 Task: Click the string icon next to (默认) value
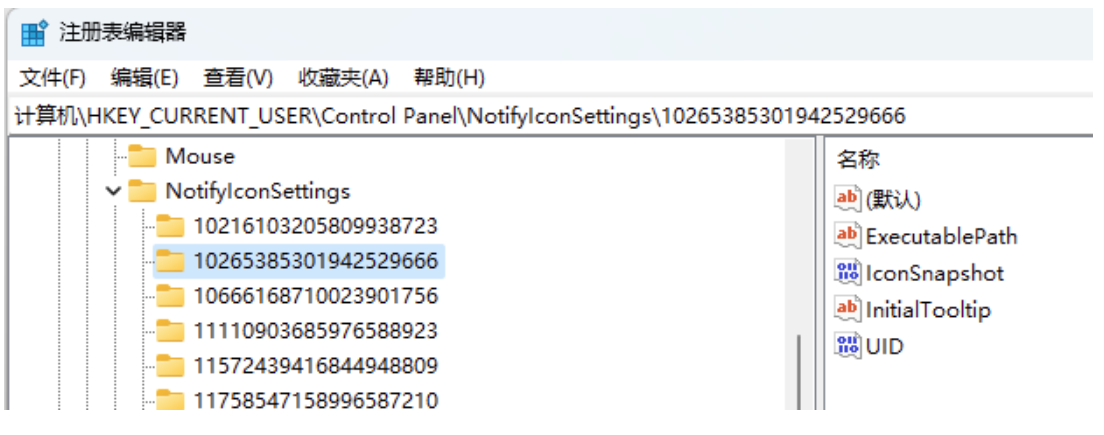pos(847,199)
